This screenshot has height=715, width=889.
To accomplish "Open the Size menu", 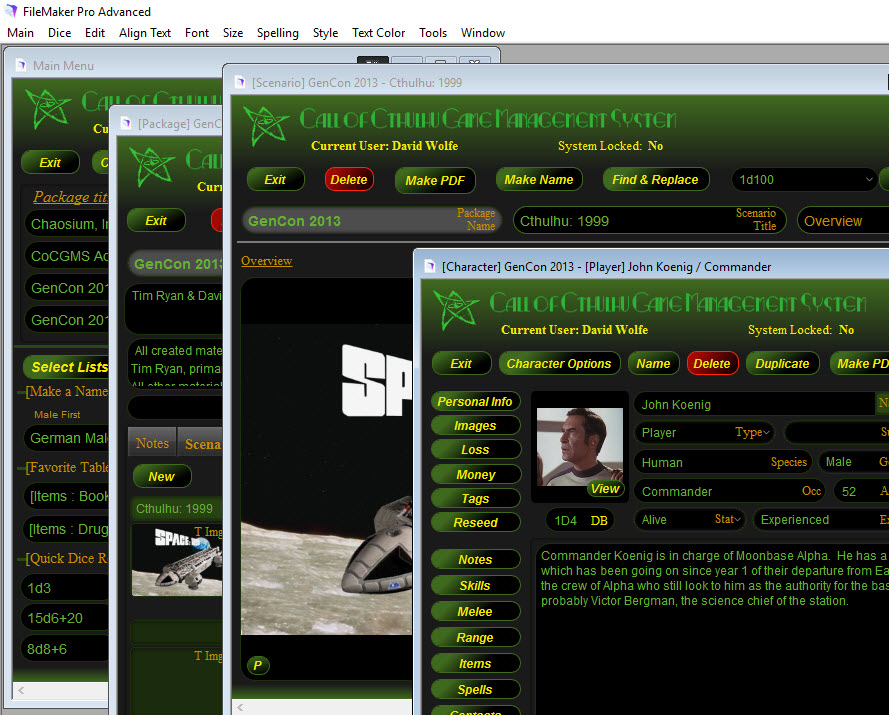I will [232, 33].
